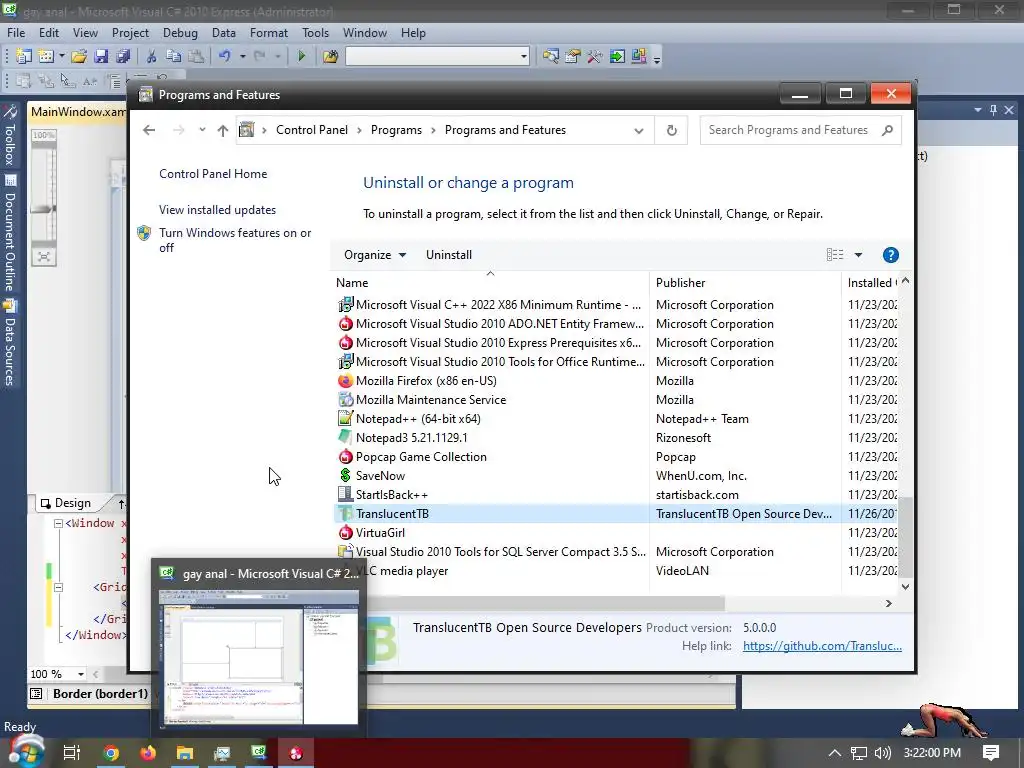This screenshot has height=768, width=1024.
Task: Click View installed updates link
Action: (217, 210)
